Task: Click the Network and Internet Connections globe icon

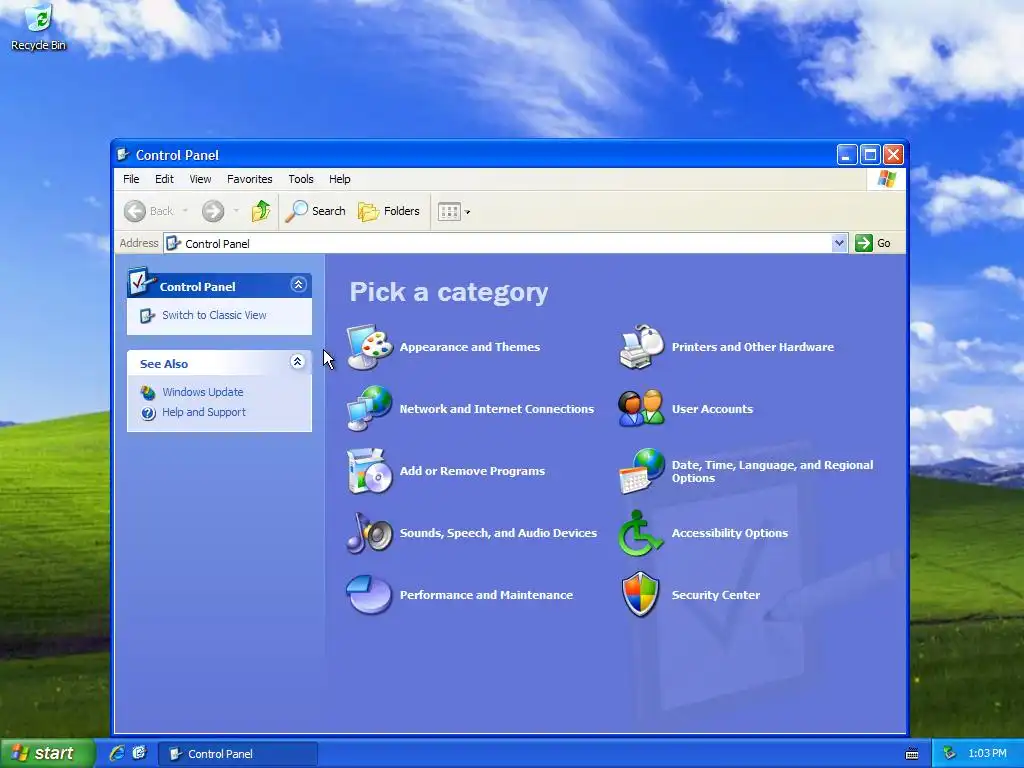Action: [370, 408]
